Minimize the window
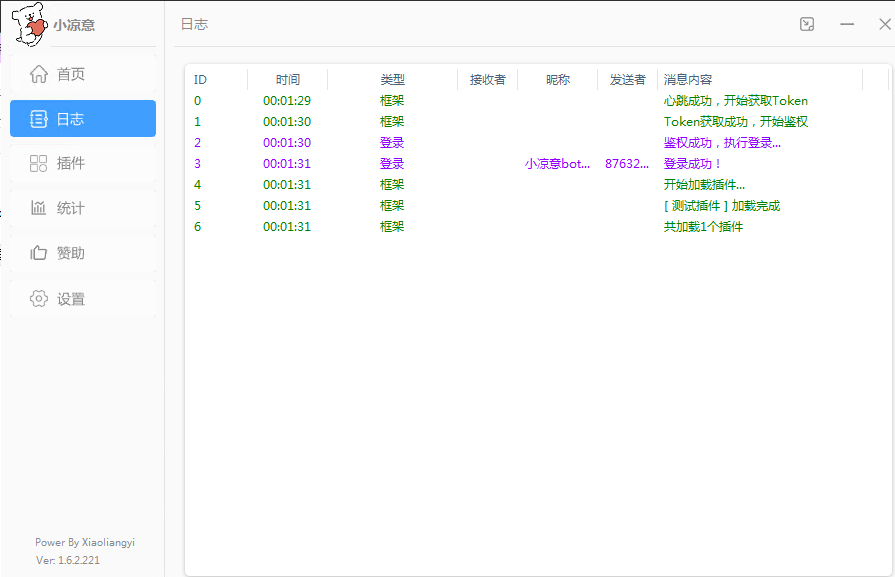Screen dimensions: 895x577 point(846,24)
